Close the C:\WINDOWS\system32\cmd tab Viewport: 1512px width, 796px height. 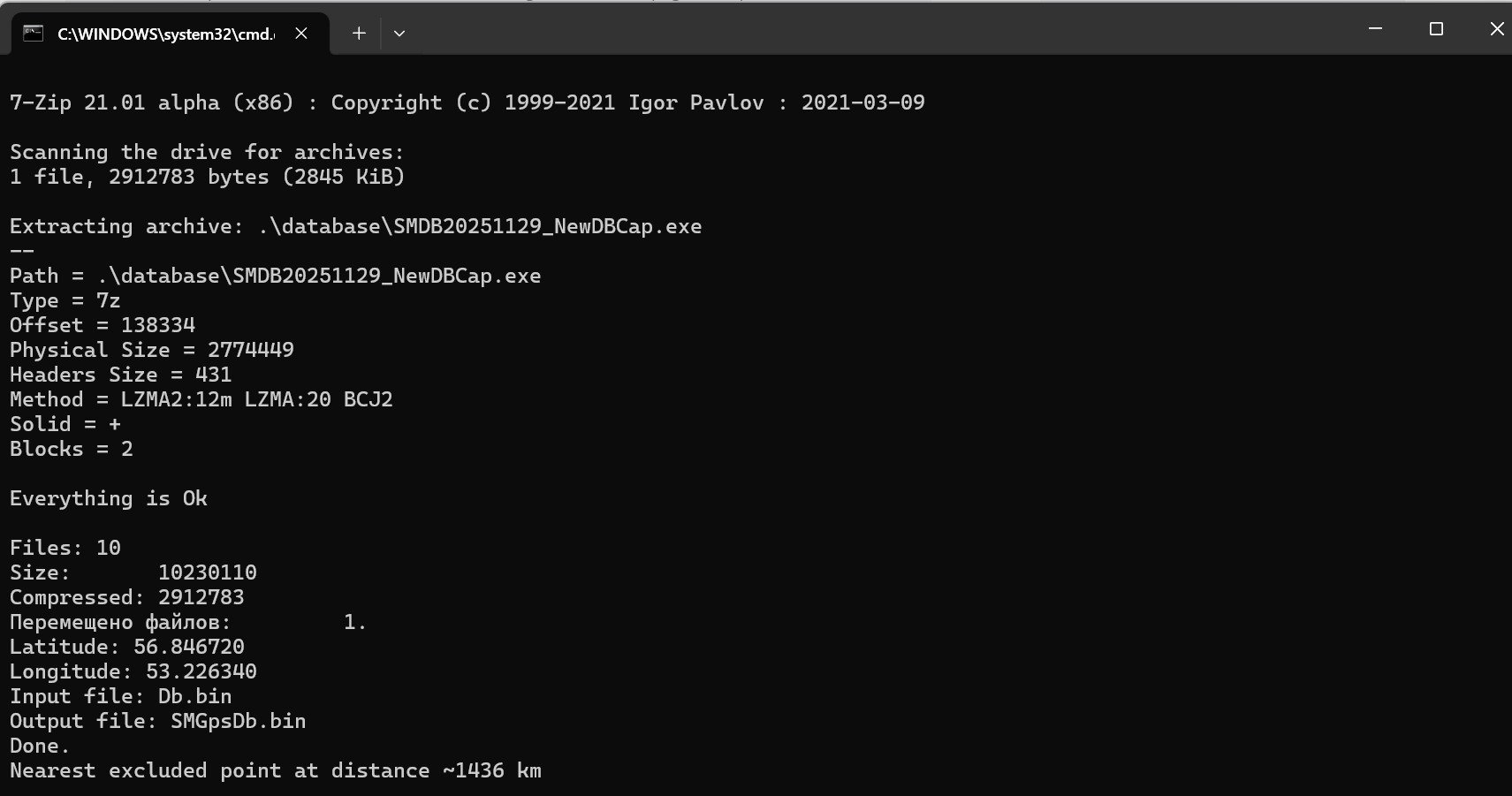pos(301,34)
